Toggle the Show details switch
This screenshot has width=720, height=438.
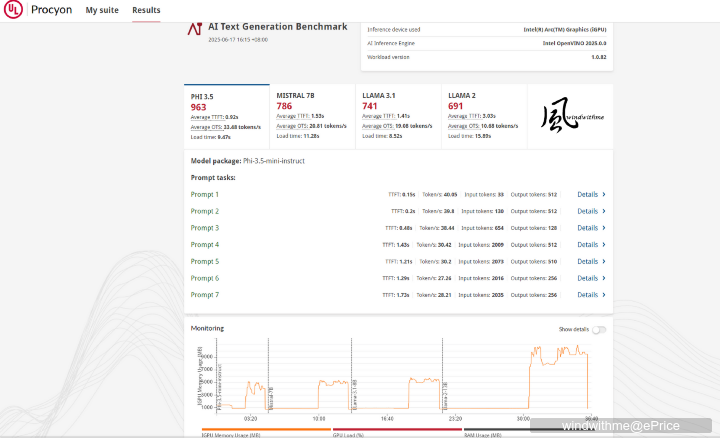[598, 329]
